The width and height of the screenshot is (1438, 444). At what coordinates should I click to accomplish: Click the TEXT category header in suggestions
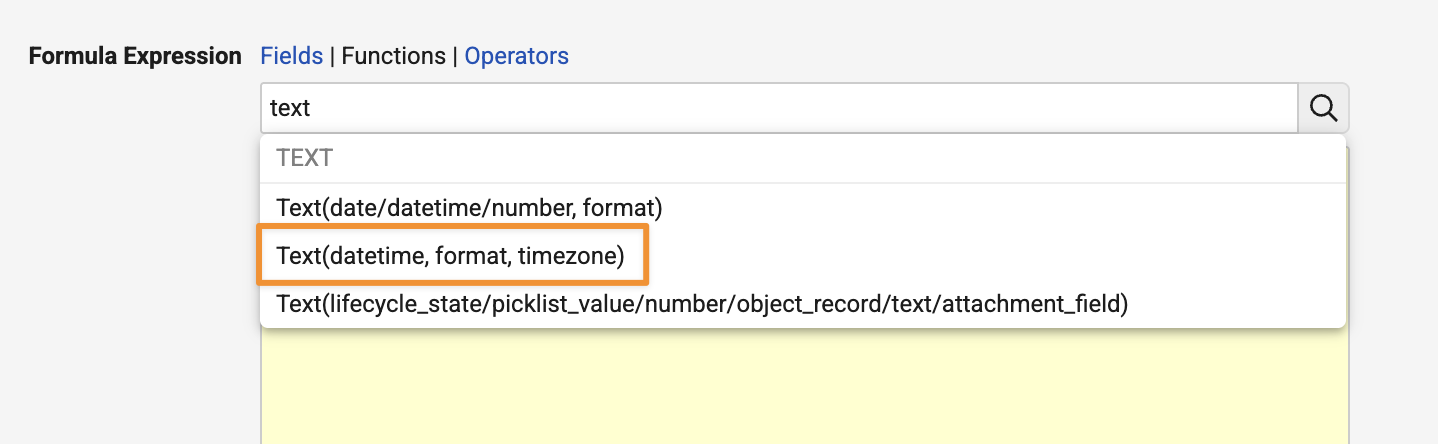click(x=304, y=158)
